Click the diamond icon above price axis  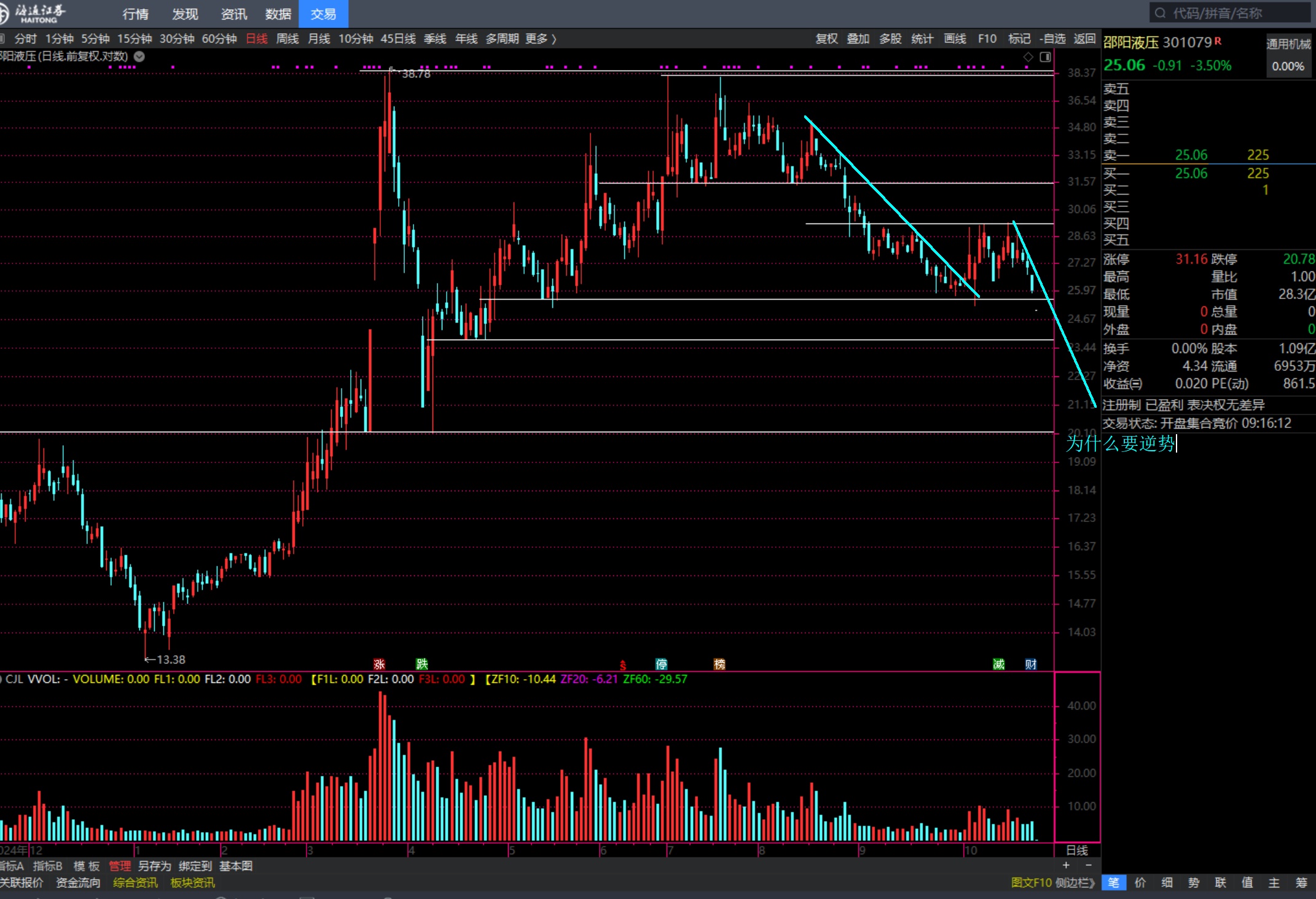click(x=1028, y=57)
